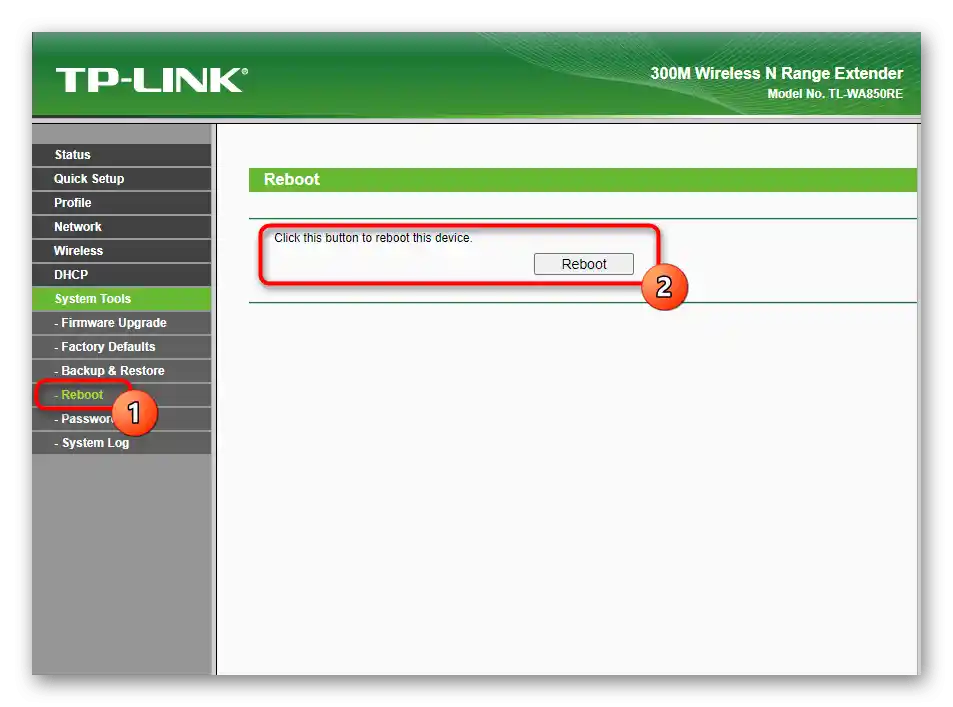
Task: Click the '300M Wireless N Range Extender' title
Action: click(776, 74)
